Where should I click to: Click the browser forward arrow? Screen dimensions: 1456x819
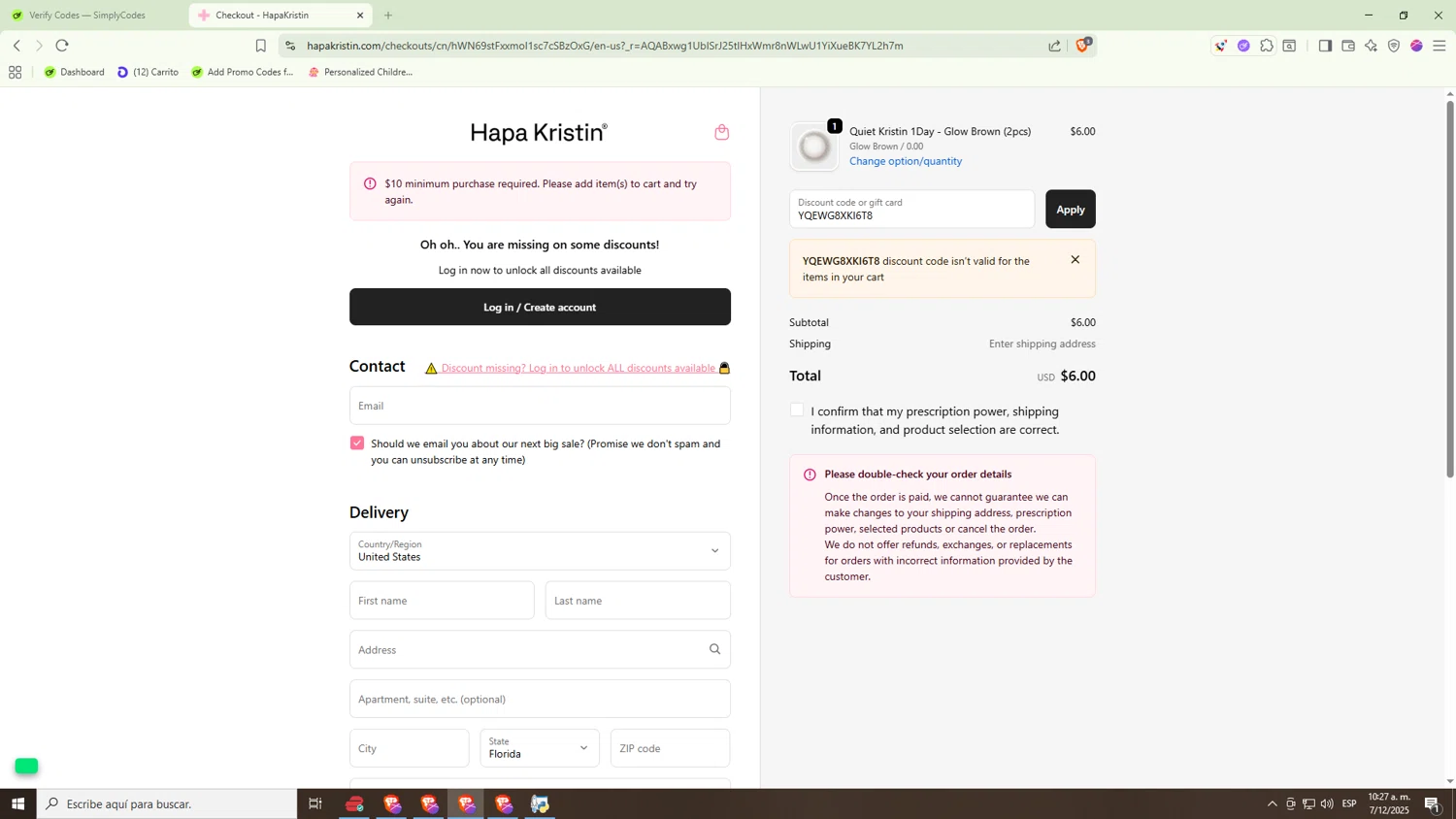[x=39, y=46]
